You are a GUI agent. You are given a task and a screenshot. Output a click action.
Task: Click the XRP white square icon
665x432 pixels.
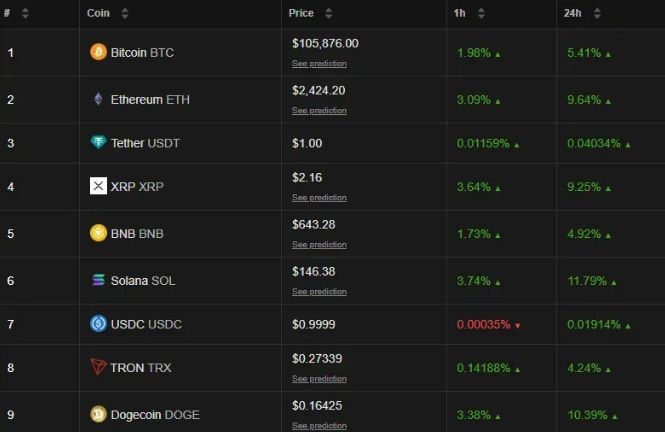[98, 186]
